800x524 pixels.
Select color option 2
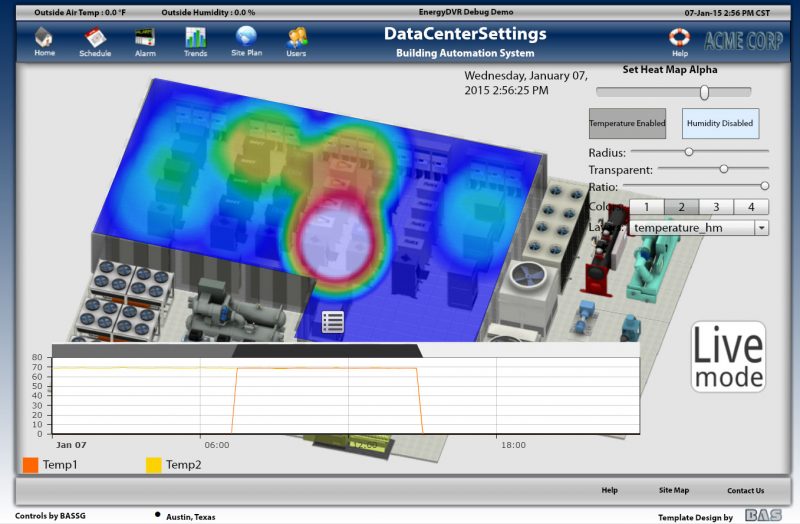pyautogui.click(x=681, y=207)
